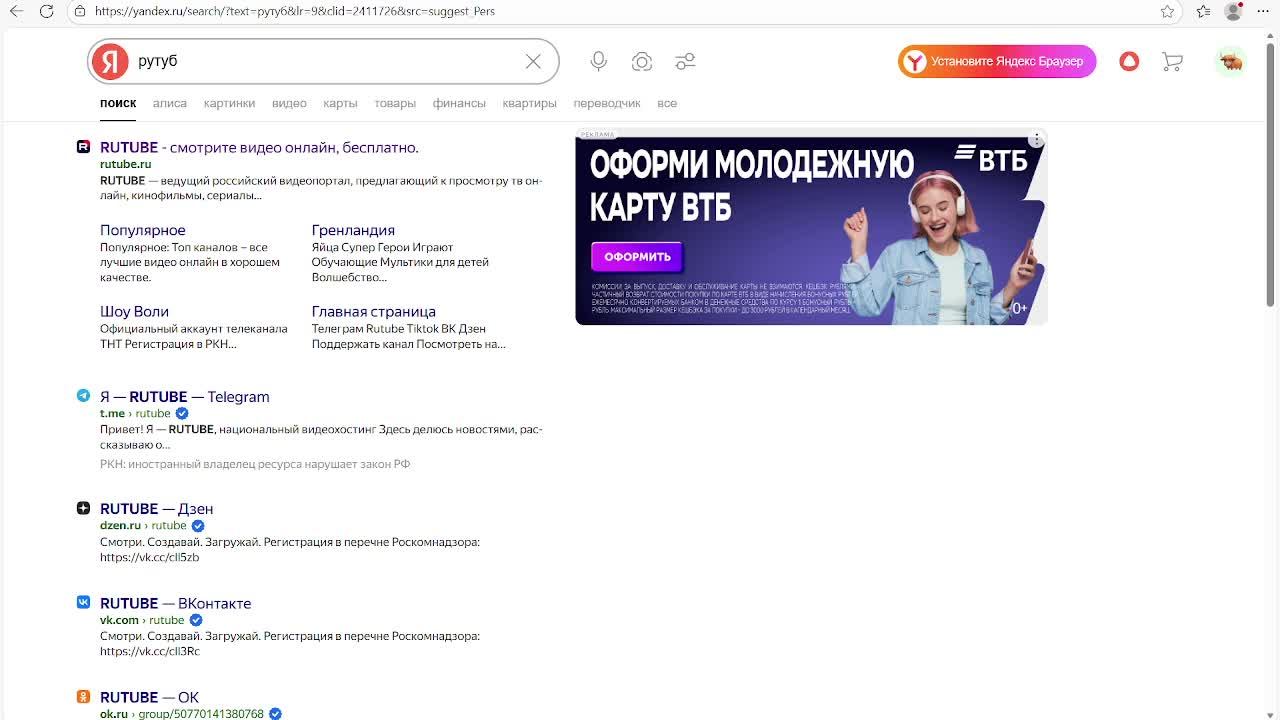Open the 'Я — RUTUBE — Telegram' result
Viewport: 1280px width, 720px height.
(185, 396)
